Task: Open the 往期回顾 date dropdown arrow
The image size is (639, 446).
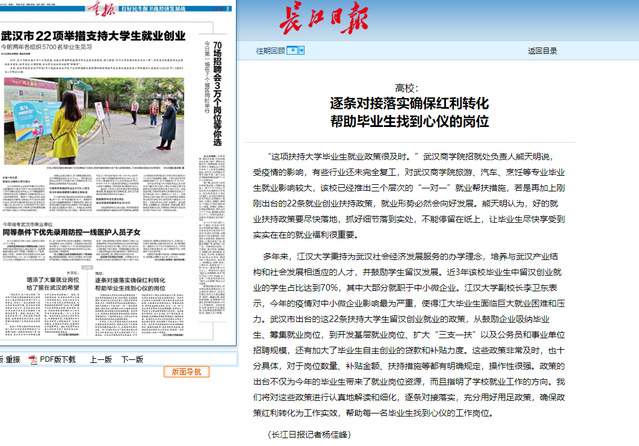Action: 302,51
